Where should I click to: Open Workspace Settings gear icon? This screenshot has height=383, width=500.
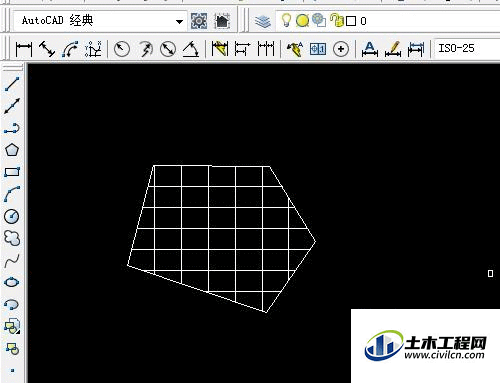coord(199,21)
